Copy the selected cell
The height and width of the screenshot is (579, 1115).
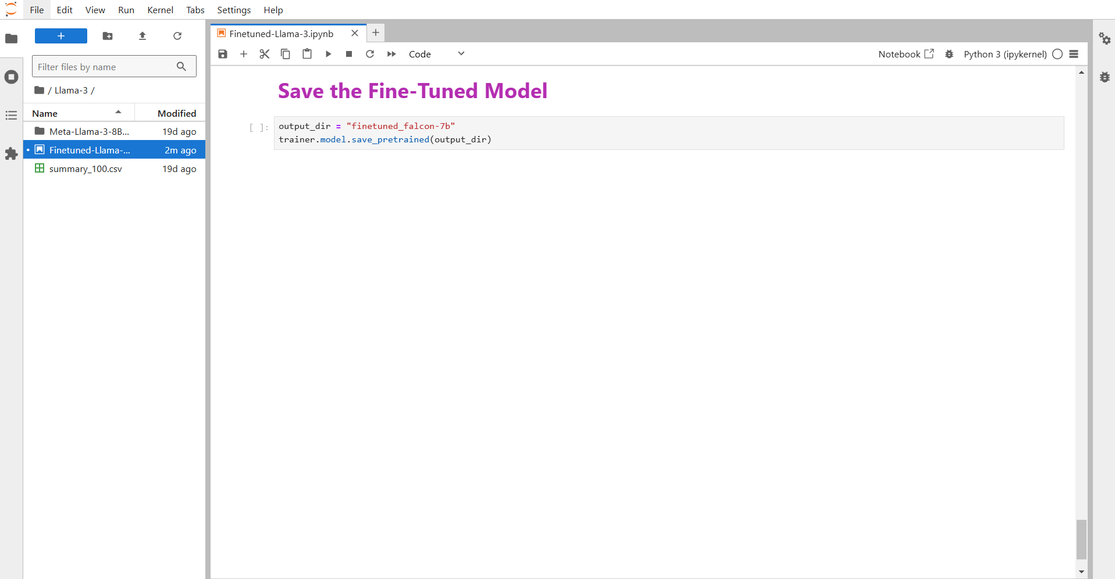(x=285, y=54)
